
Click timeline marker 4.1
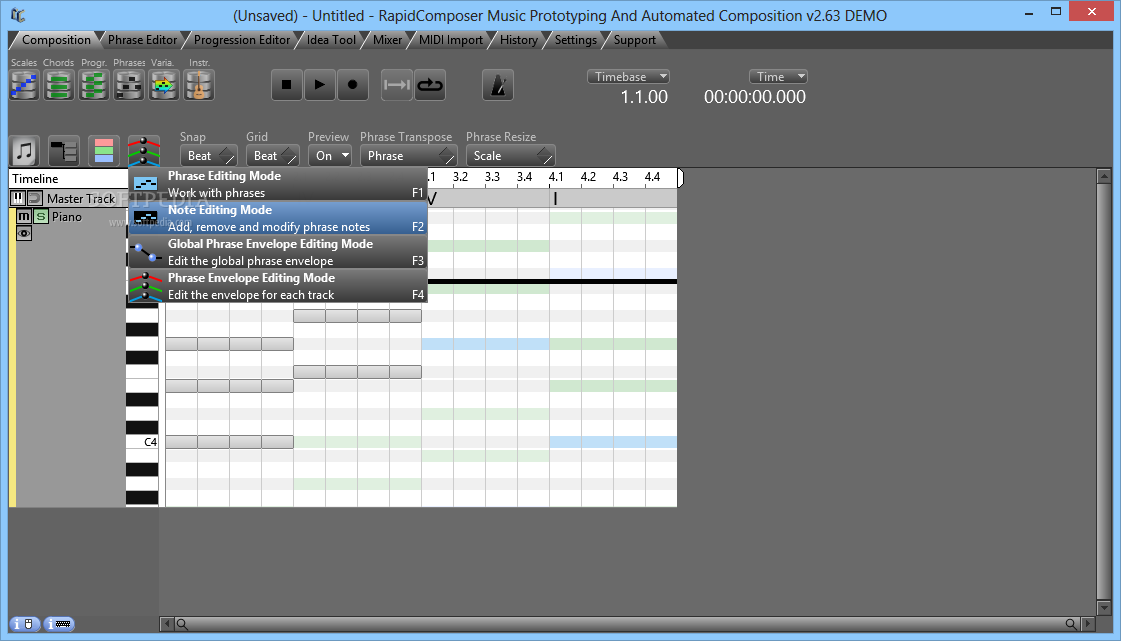tap(556, 177)
